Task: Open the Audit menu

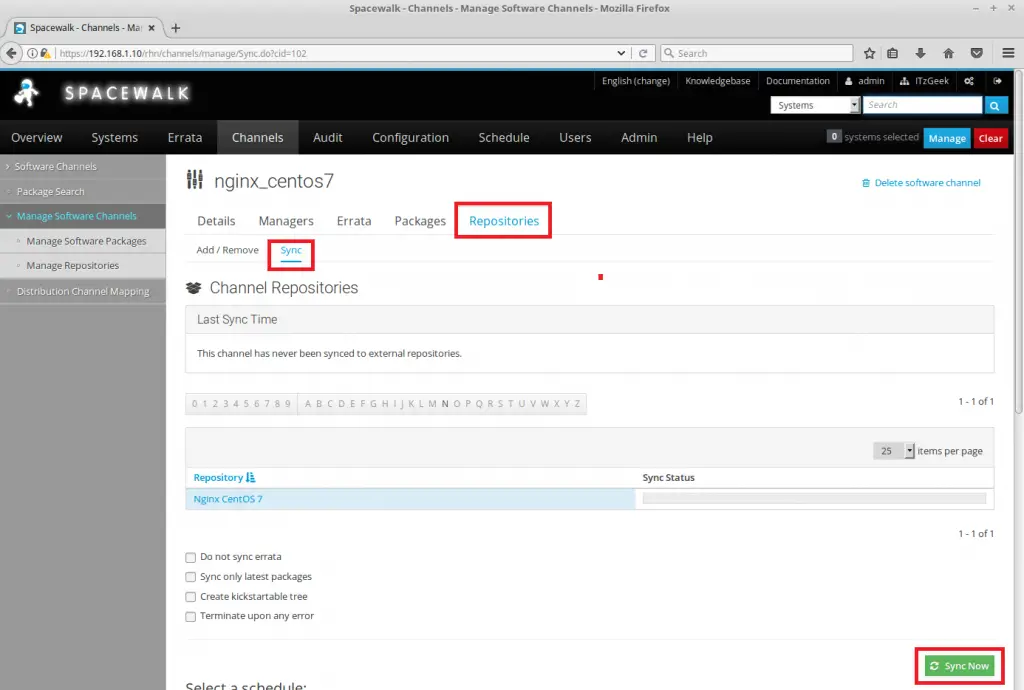Action: click(x=327, y=138)
